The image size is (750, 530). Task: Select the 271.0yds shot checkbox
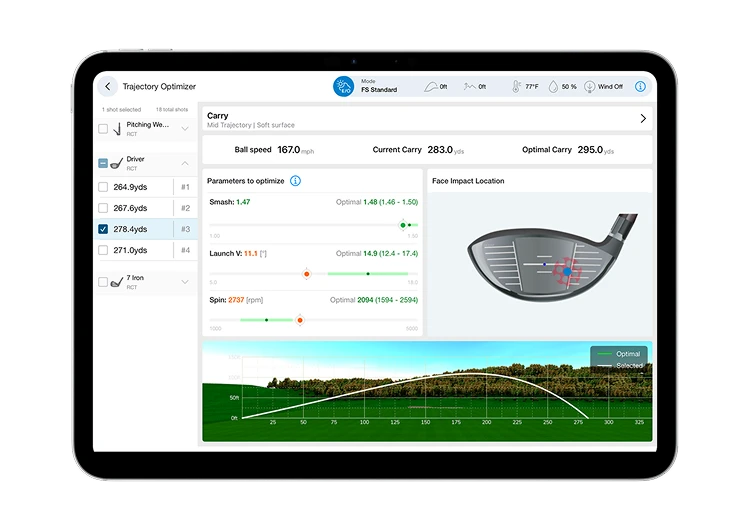tap(103, 250)
